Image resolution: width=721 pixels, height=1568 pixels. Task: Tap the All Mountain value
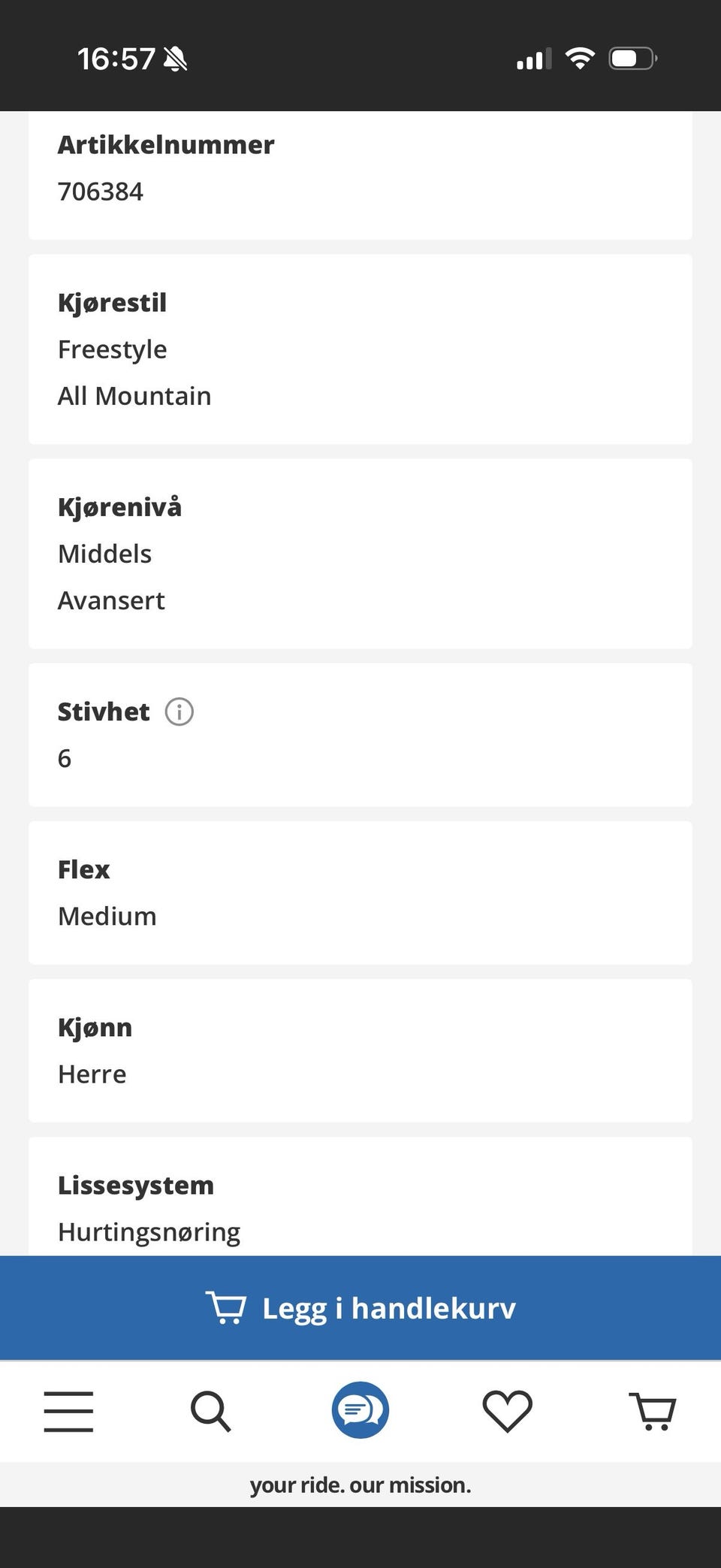point(134,396)
